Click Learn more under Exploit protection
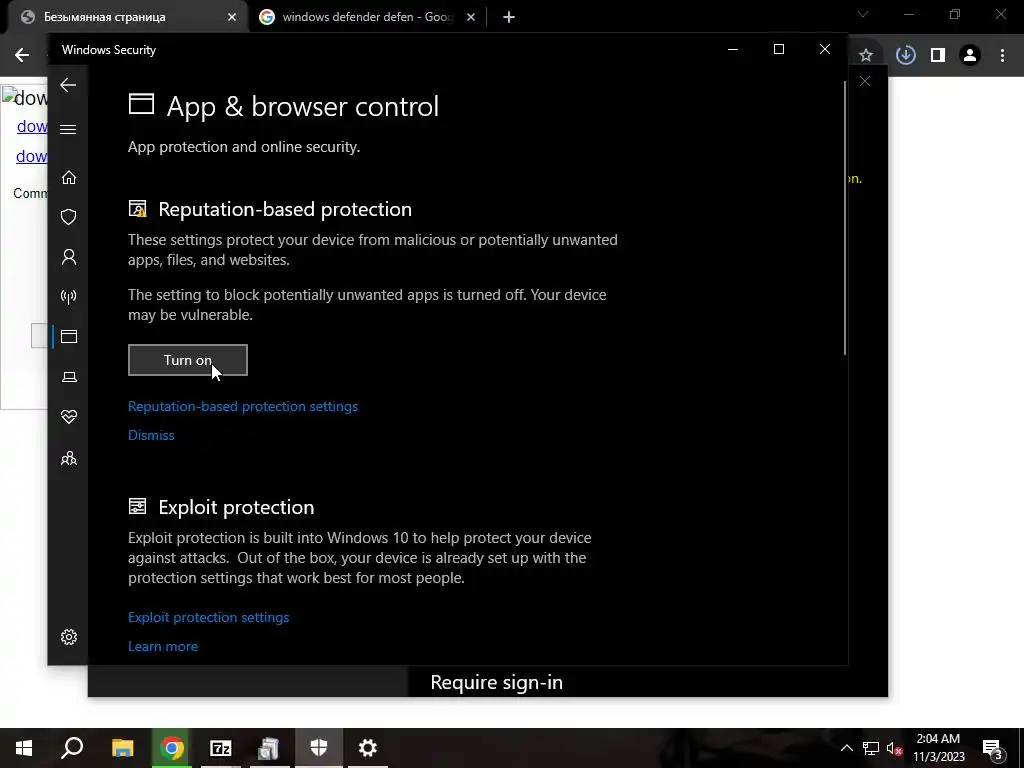Image resolution: width=1024 pixels, height=768 pixels. 163,646
